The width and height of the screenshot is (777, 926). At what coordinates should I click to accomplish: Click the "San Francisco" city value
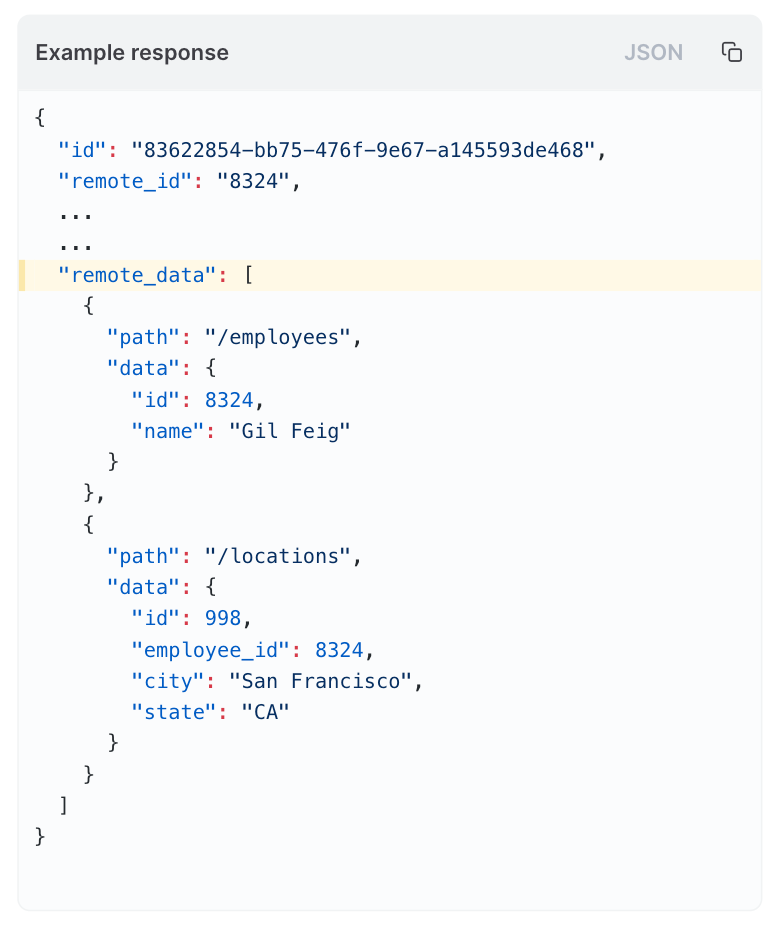click(x=320, y=680)
